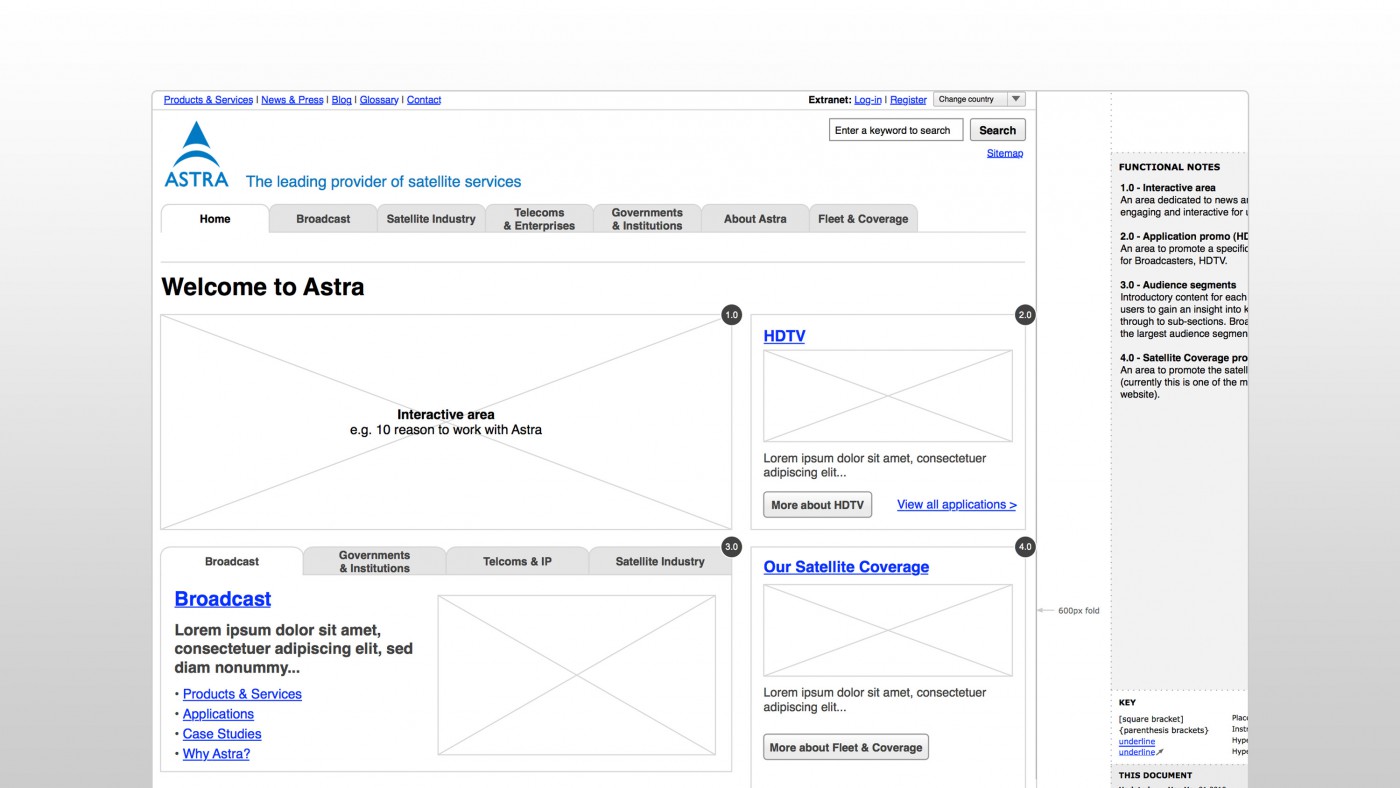This screenshot has height=788, width=1400.
Task: Click the keyword search input field
Action: (896, 130)
